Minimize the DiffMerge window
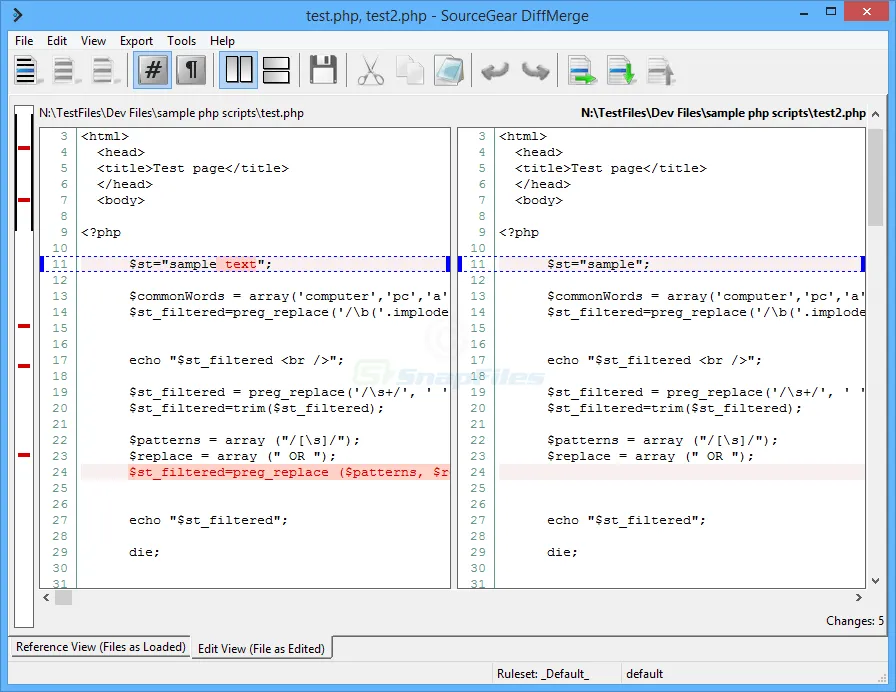896x692 pixels. tap(803, 13)
